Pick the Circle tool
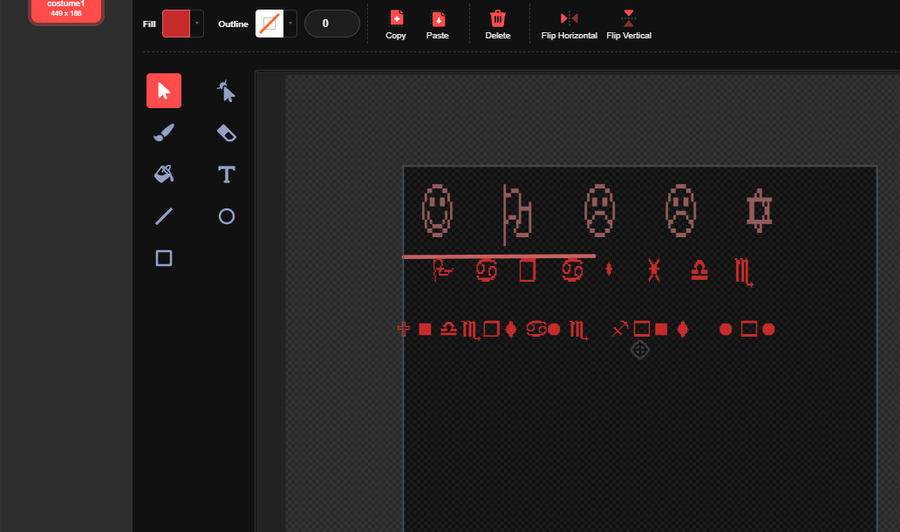This screenshot has width=900, height=532. (x=226, y=216)
